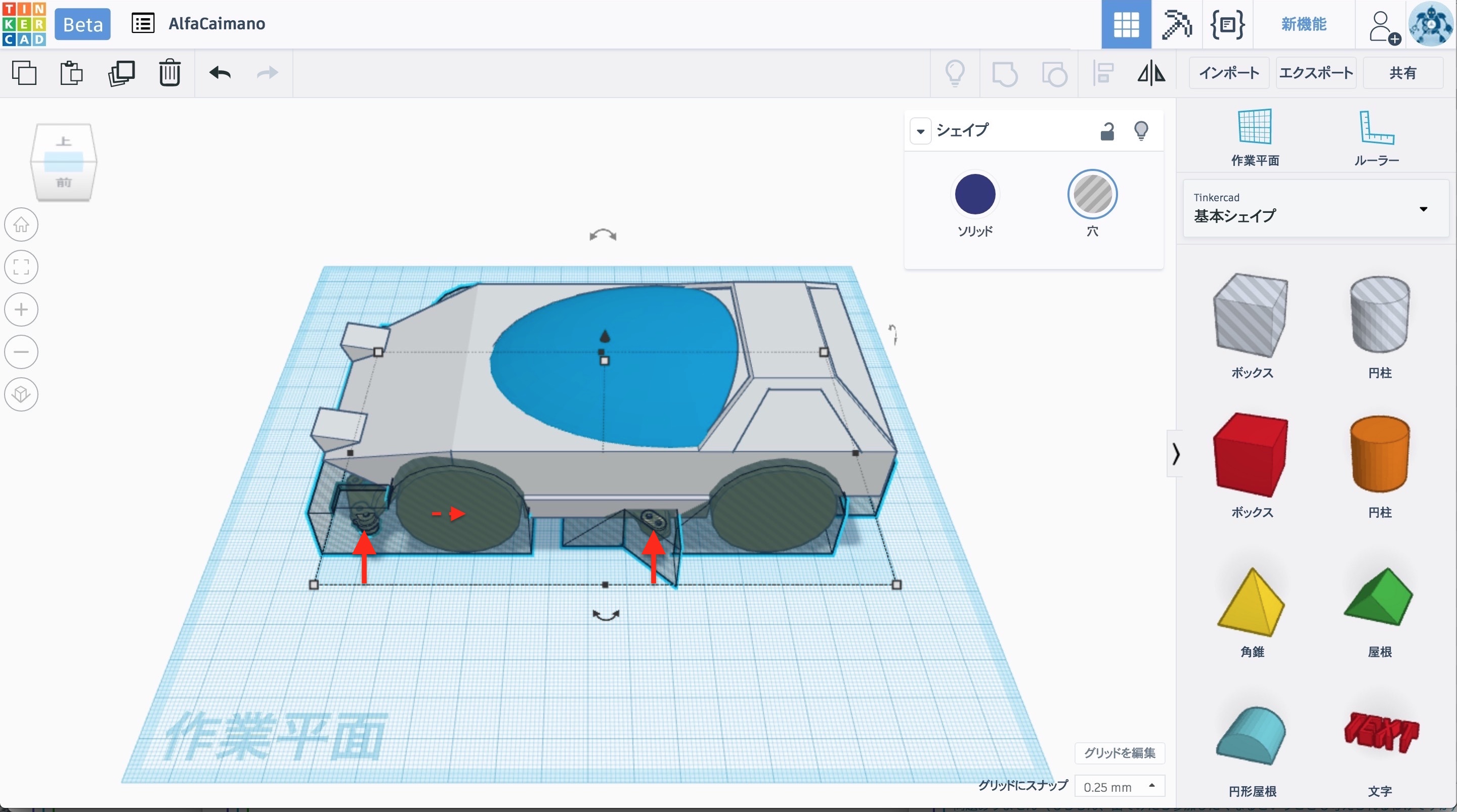Image resolution: width=1457 pixels, height=812 pixels.
Task: Click the undo arrow
Action: (220, 73)
